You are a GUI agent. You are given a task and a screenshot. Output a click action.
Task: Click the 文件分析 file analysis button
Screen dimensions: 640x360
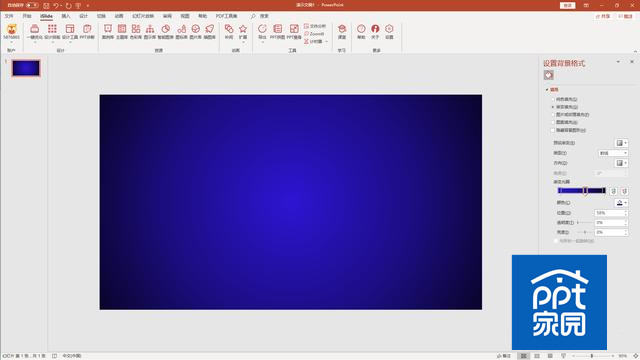coord(315,26)
